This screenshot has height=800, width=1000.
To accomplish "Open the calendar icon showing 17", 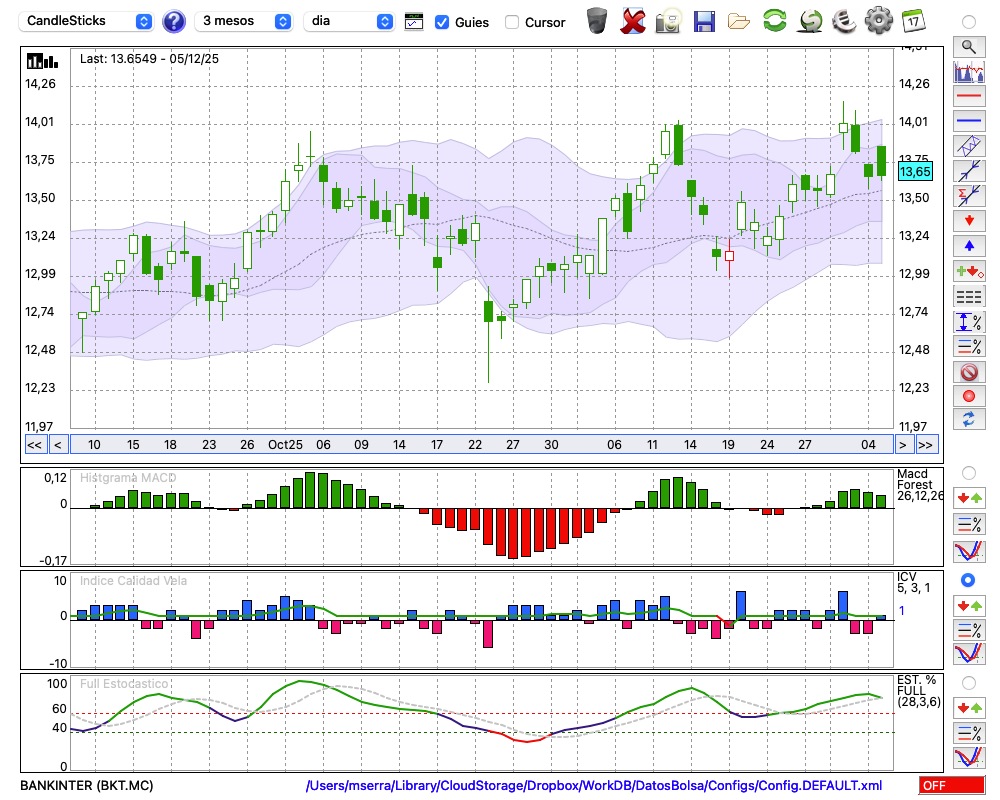I will pos(913,20).
